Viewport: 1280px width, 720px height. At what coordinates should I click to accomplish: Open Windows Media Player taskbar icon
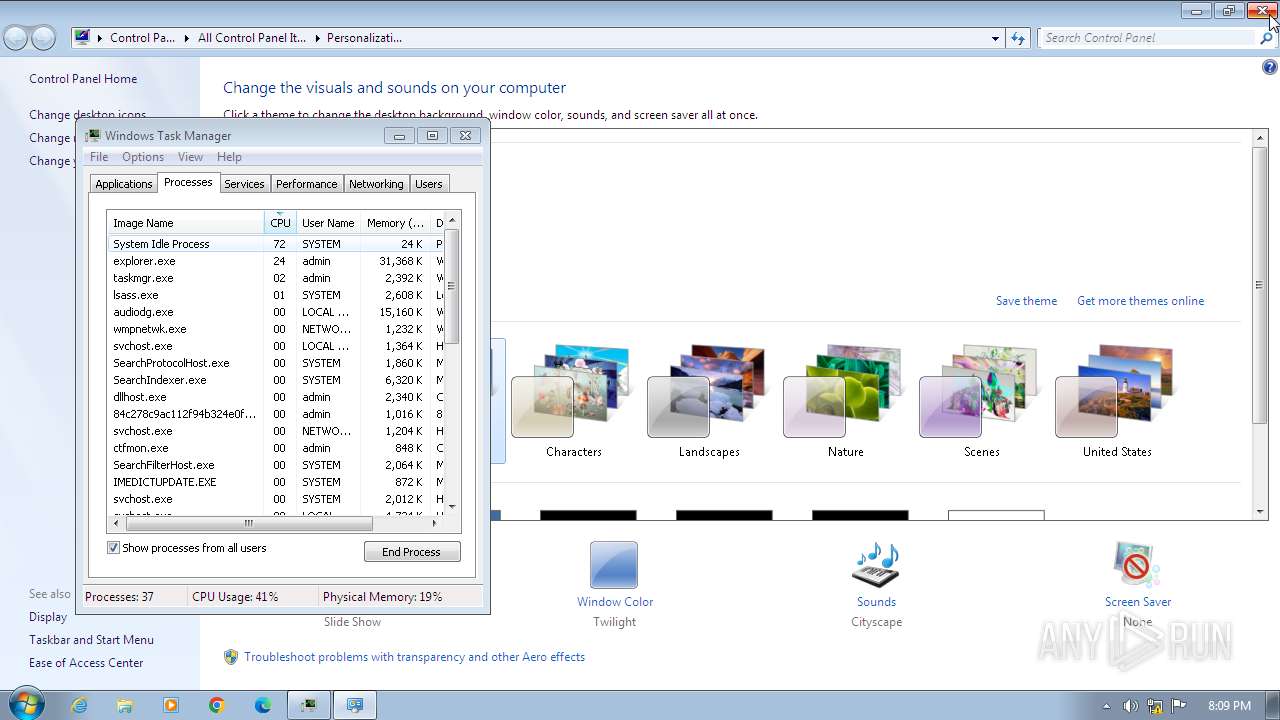[x=171, y=705]
